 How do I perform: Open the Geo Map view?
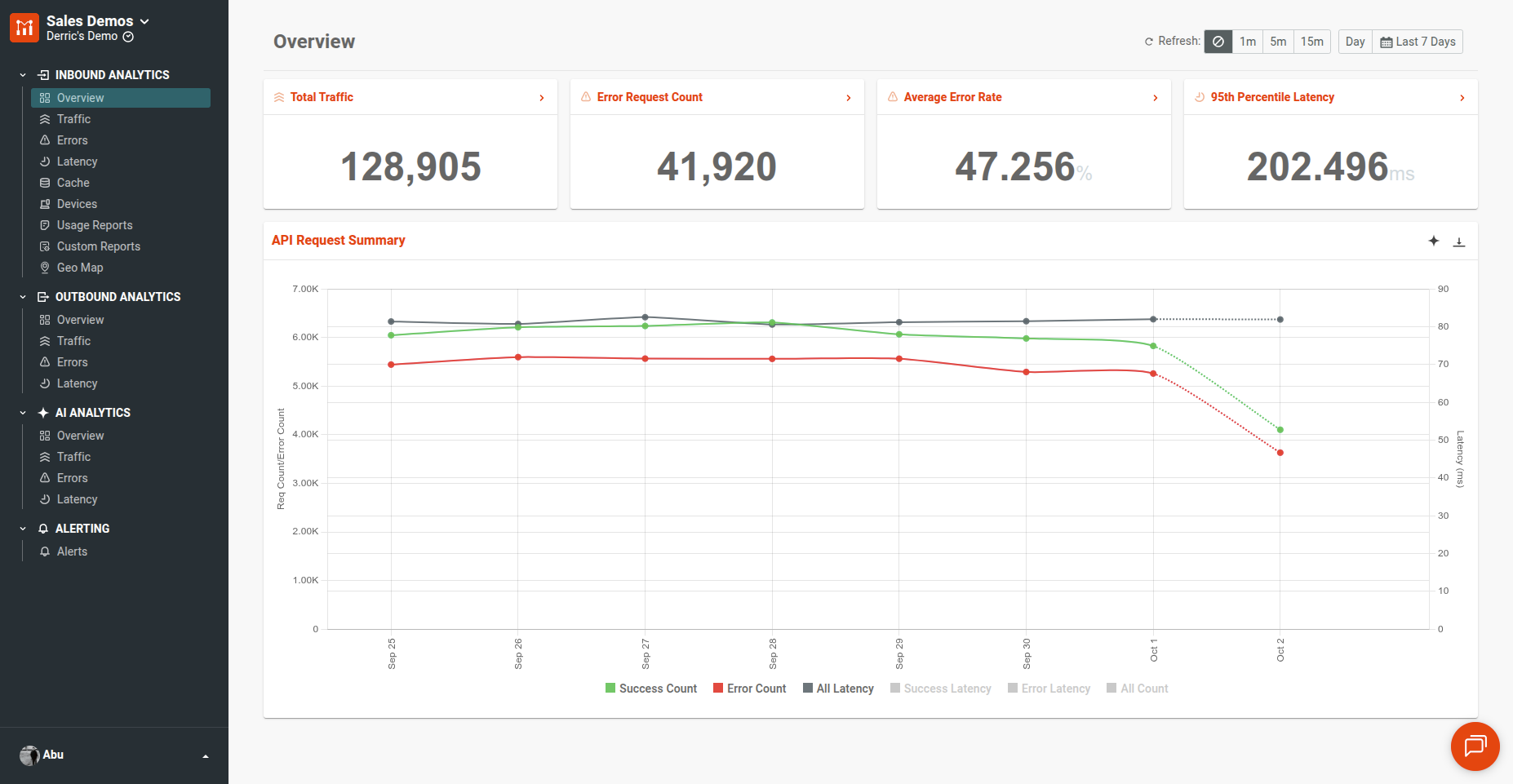click(79, 268)
